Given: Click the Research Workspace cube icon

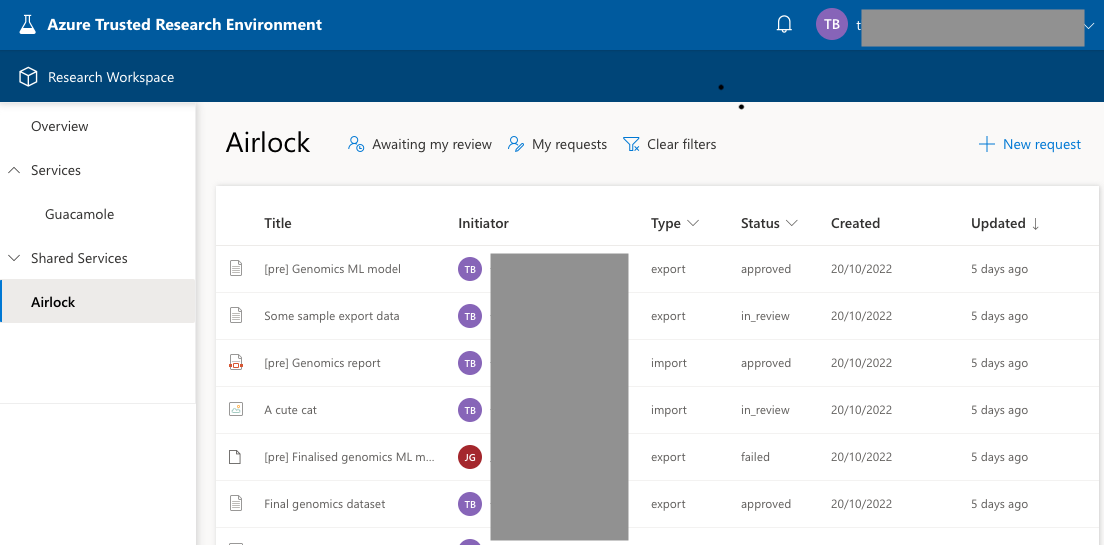Looking at the screenshot, I should 29,77.
